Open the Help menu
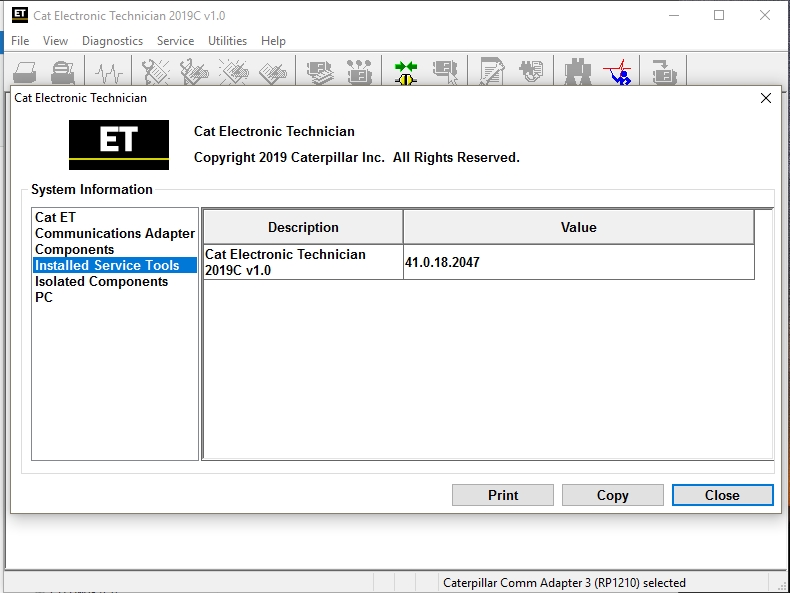 click(273, 41)
